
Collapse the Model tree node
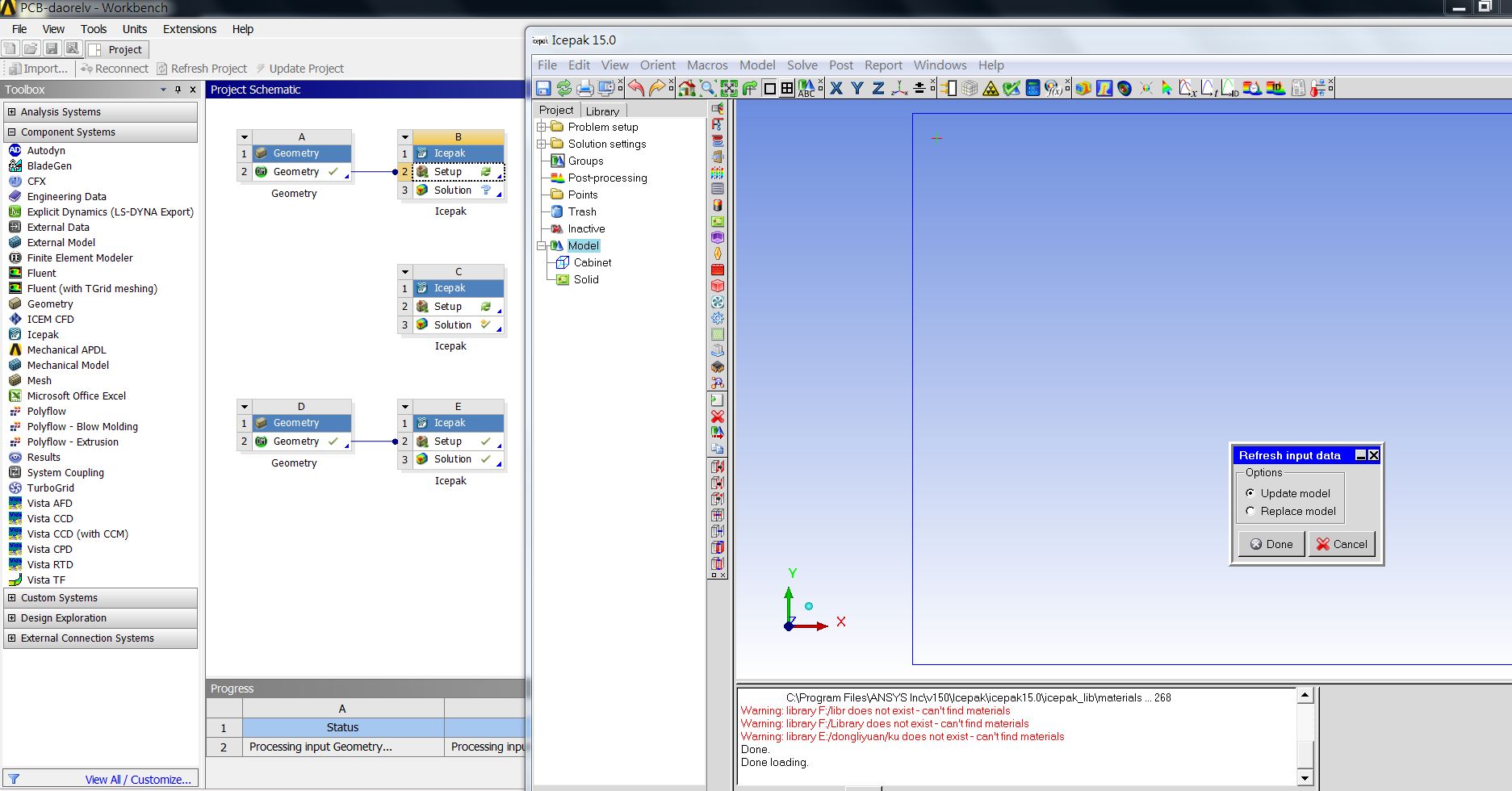coord(542,245)
